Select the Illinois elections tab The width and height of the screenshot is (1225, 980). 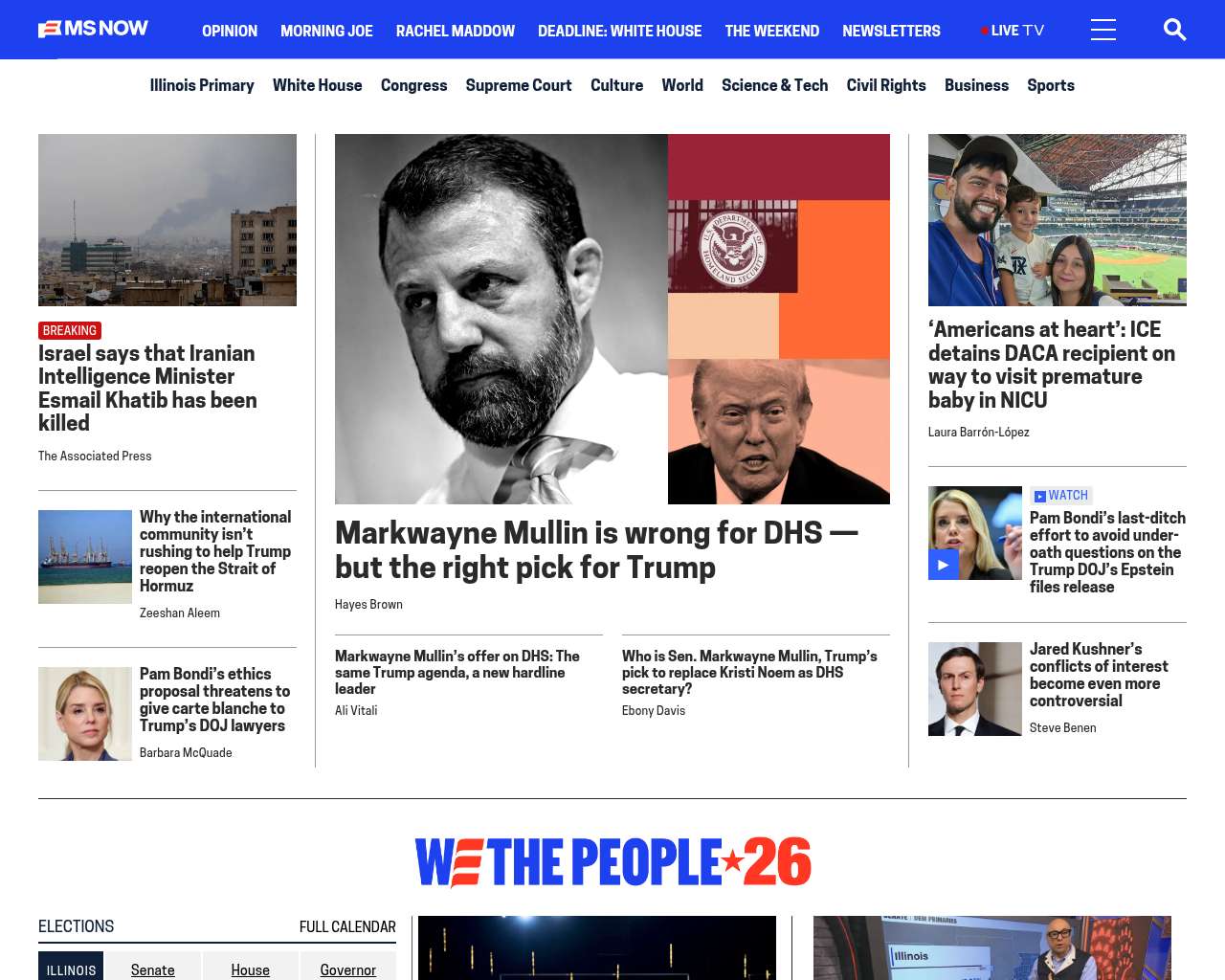pyautogui.click(x=71, y=968)
